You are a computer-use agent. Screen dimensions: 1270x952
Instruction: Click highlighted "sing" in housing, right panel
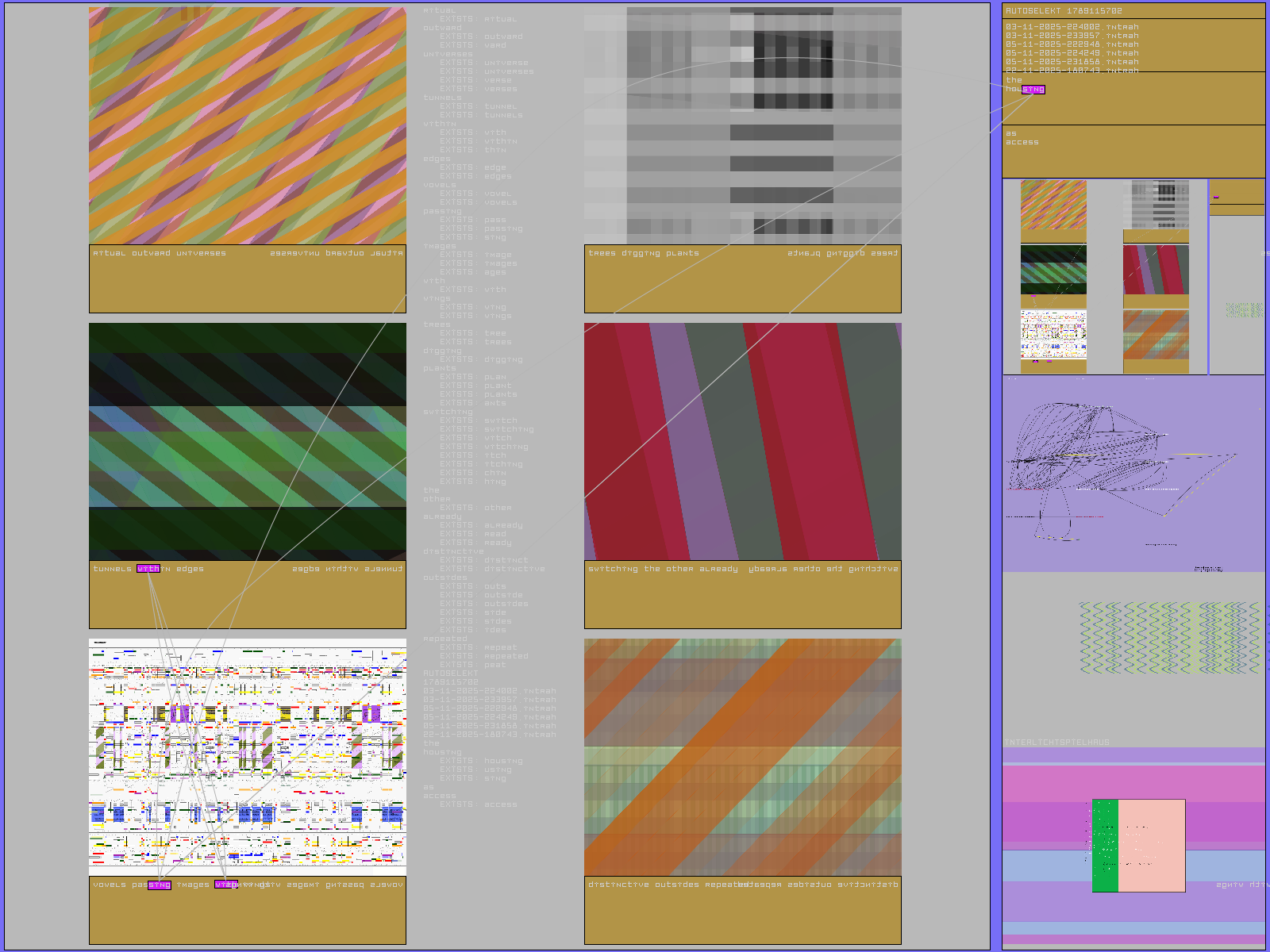pyautogui.click(x=1033, y=90)
